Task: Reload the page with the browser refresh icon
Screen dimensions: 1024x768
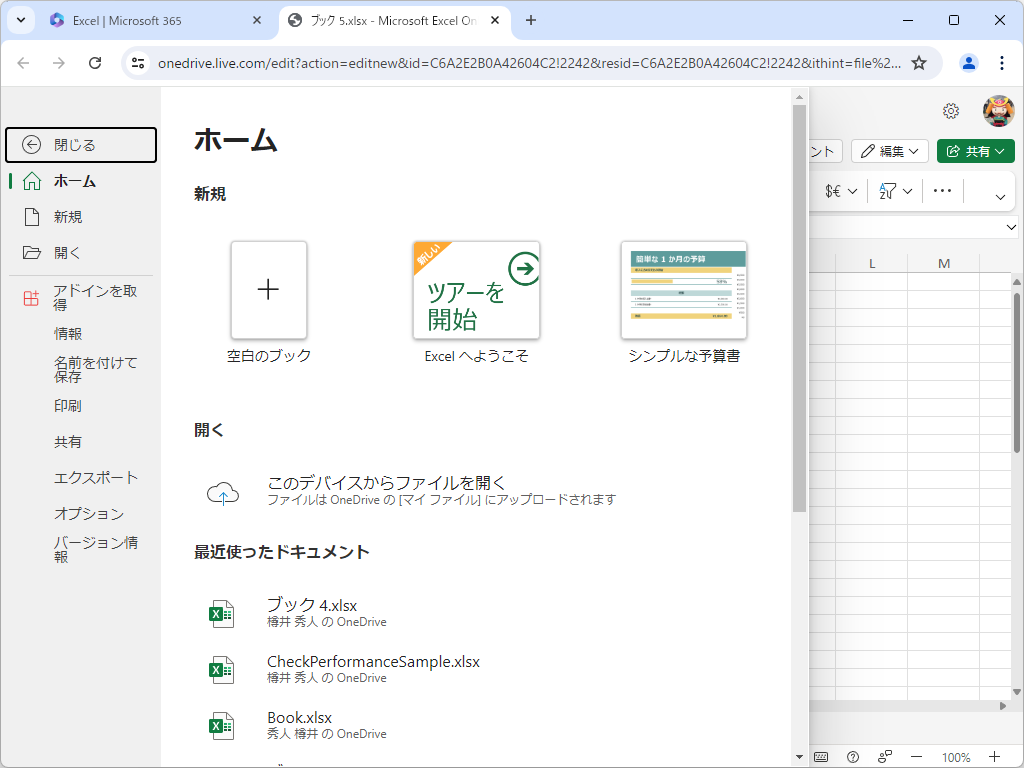Action: (95, 62)
